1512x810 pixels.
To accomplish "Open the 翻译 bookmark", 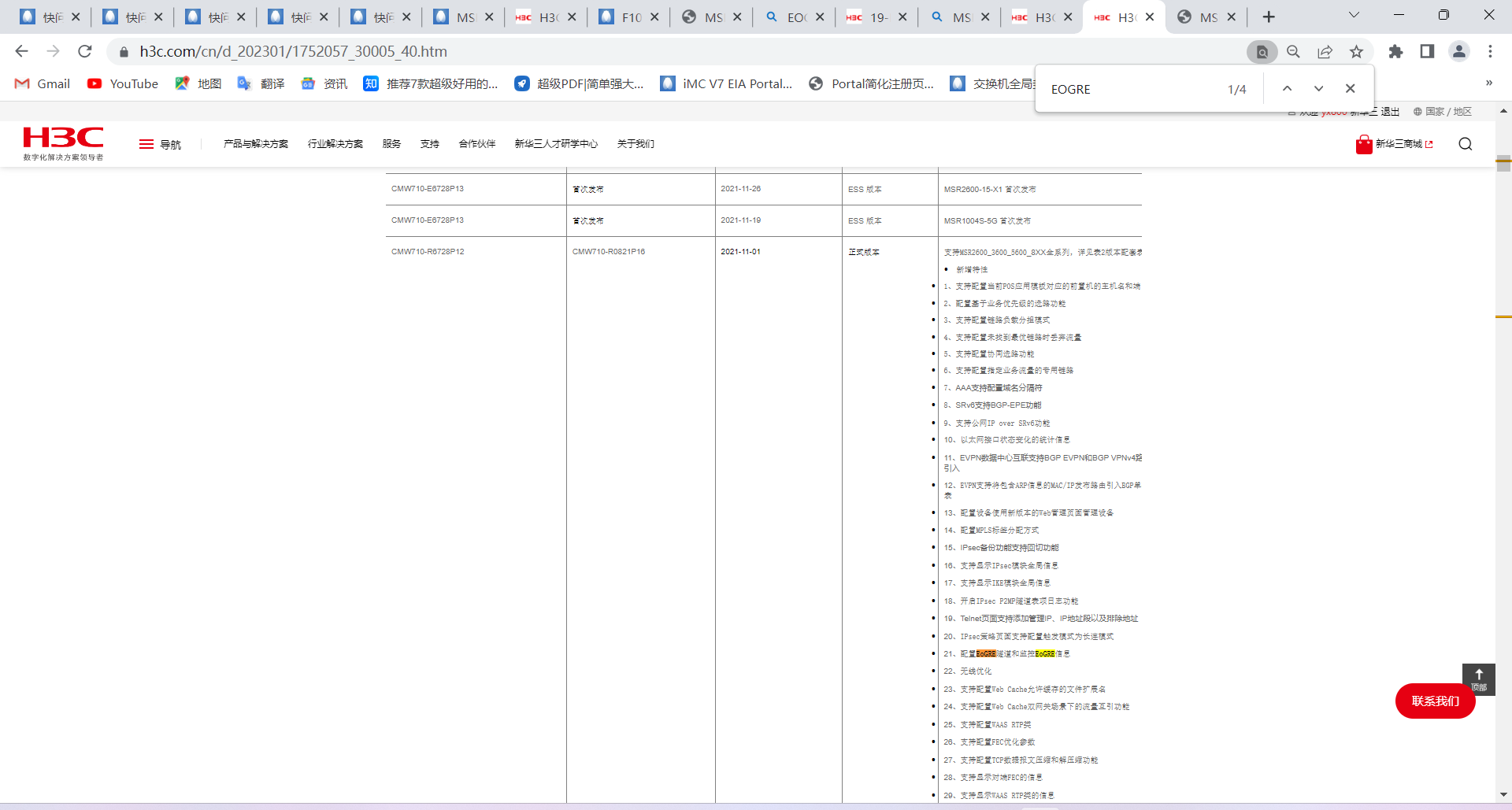I will tap(261, 83).
